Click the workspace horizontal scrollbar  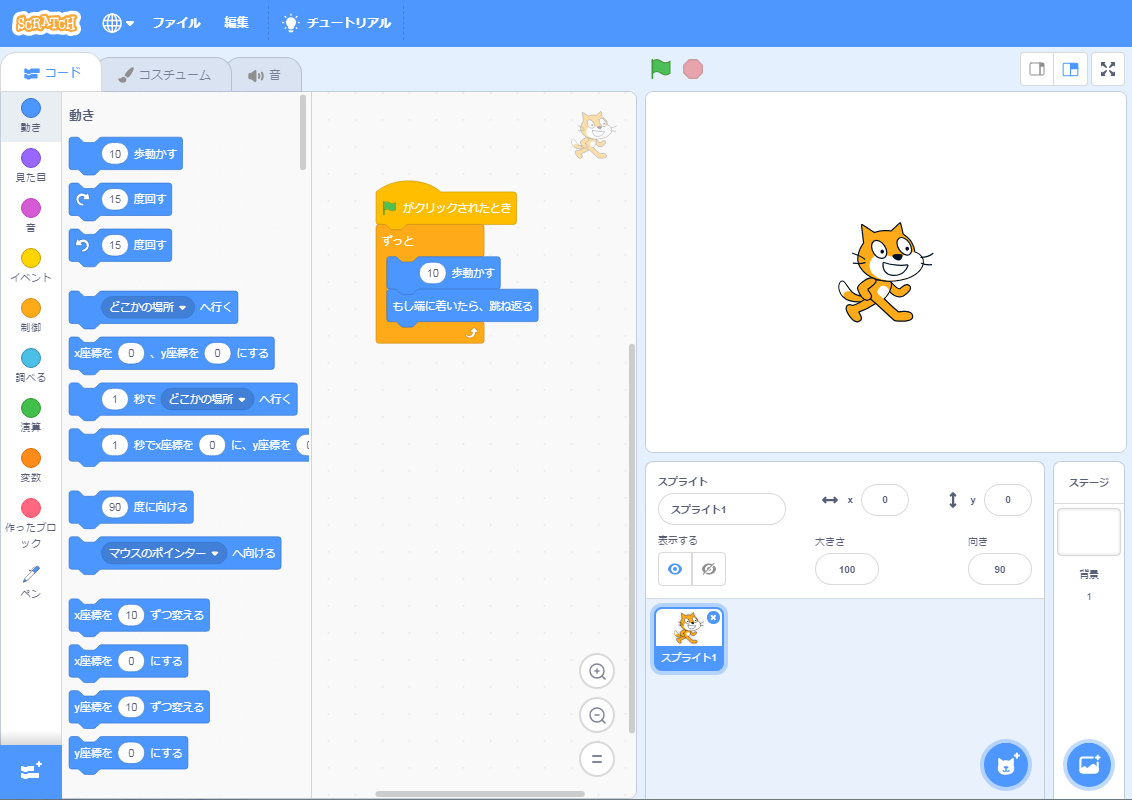[480, 794]
